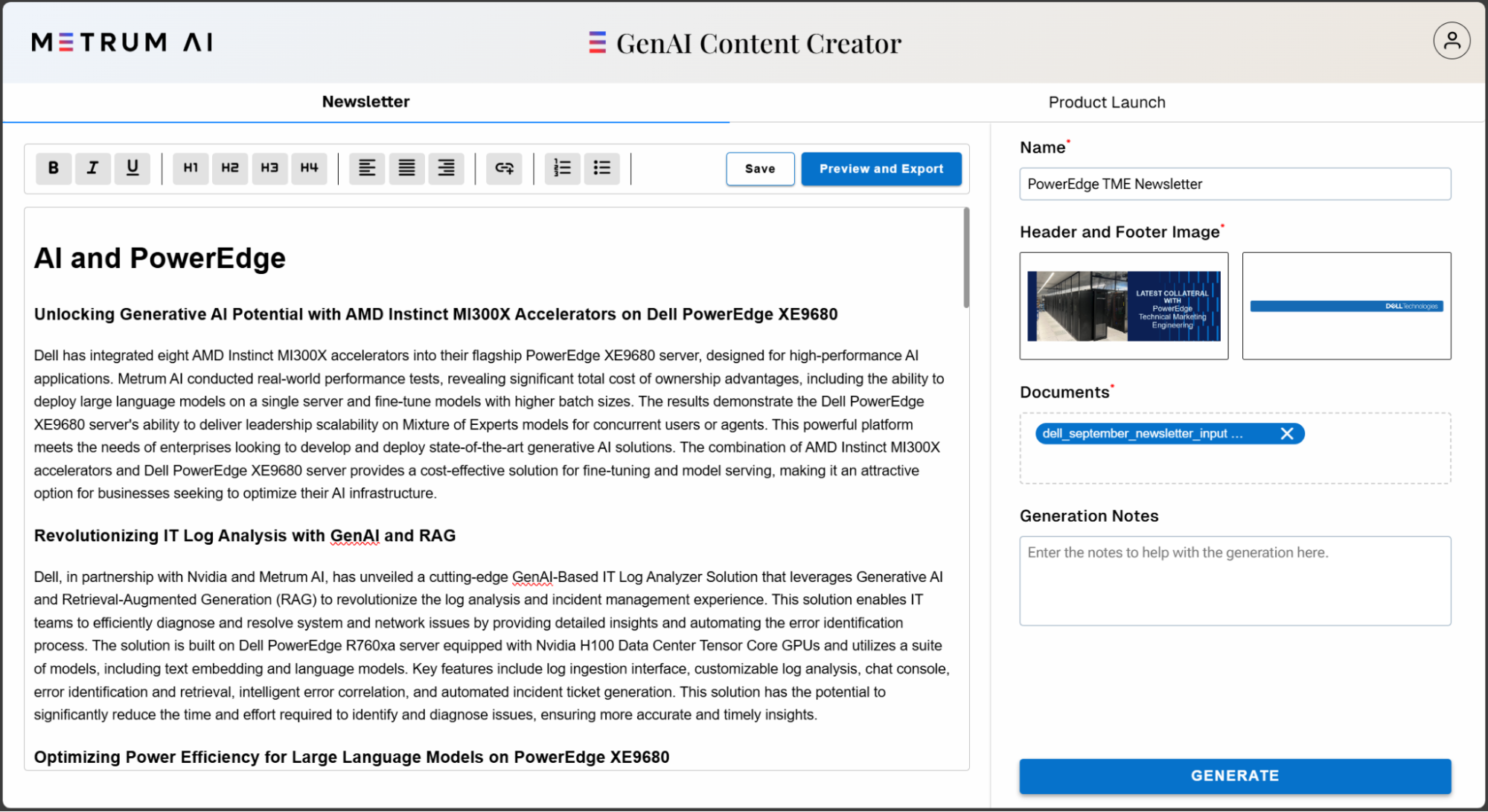Select the footer image thumbnail
1488x812 pixels.
(1347, 306)
